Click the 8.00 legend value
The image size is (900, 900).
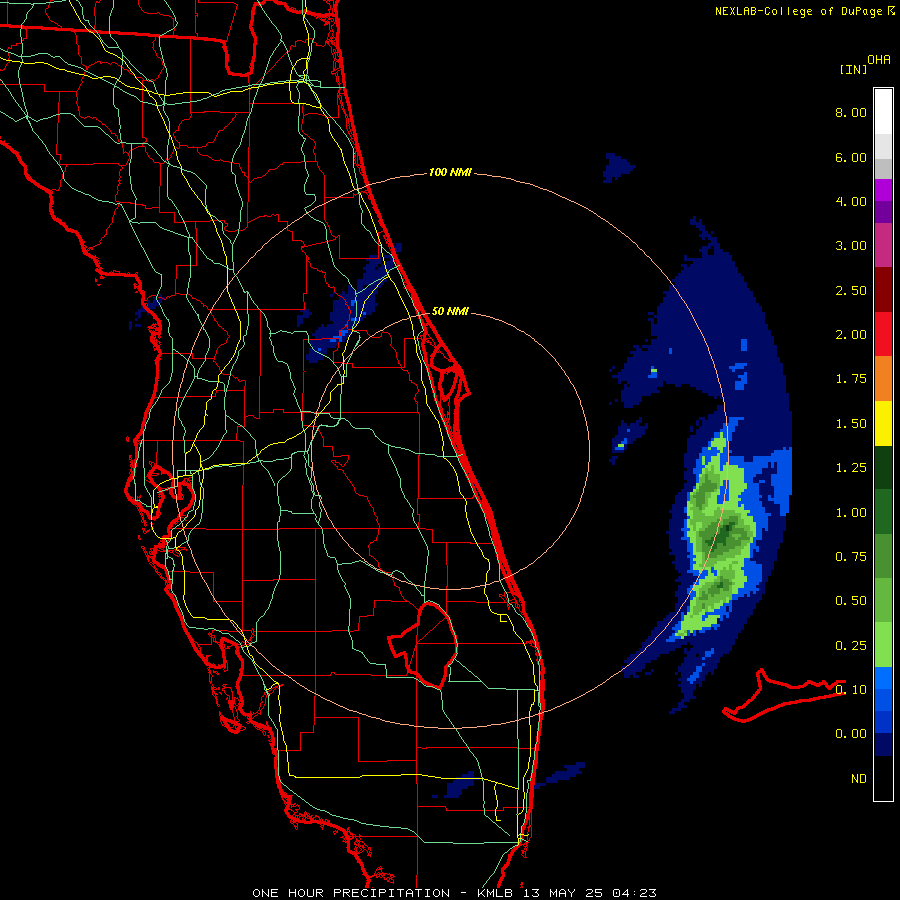click(851, 112)
